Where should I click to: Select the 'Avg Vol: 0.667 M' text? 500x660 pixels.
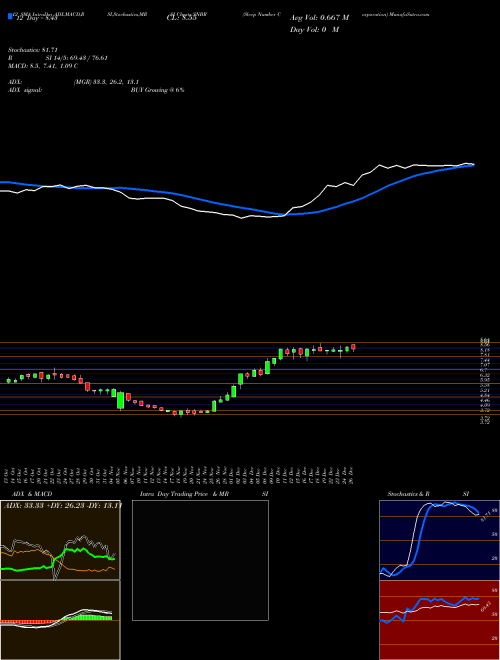319,18
